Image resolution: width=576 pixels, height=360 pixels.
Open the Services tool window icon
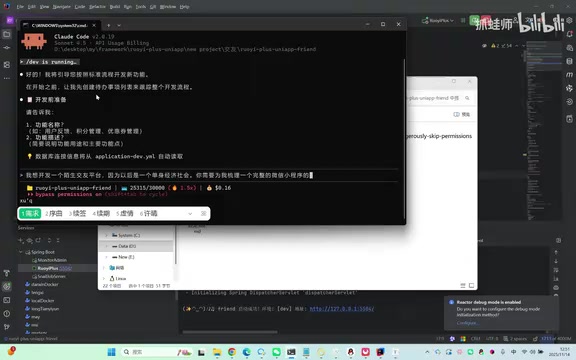pyautogui.click(x=7, y=287)
